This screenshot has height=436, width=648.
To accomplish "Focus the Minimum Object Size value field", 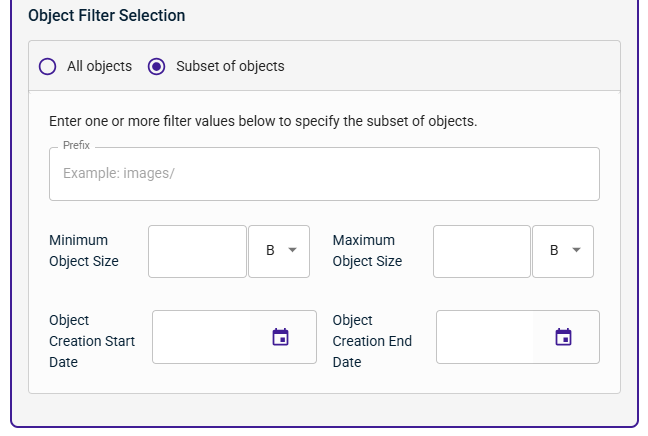I will coord(198,251).
